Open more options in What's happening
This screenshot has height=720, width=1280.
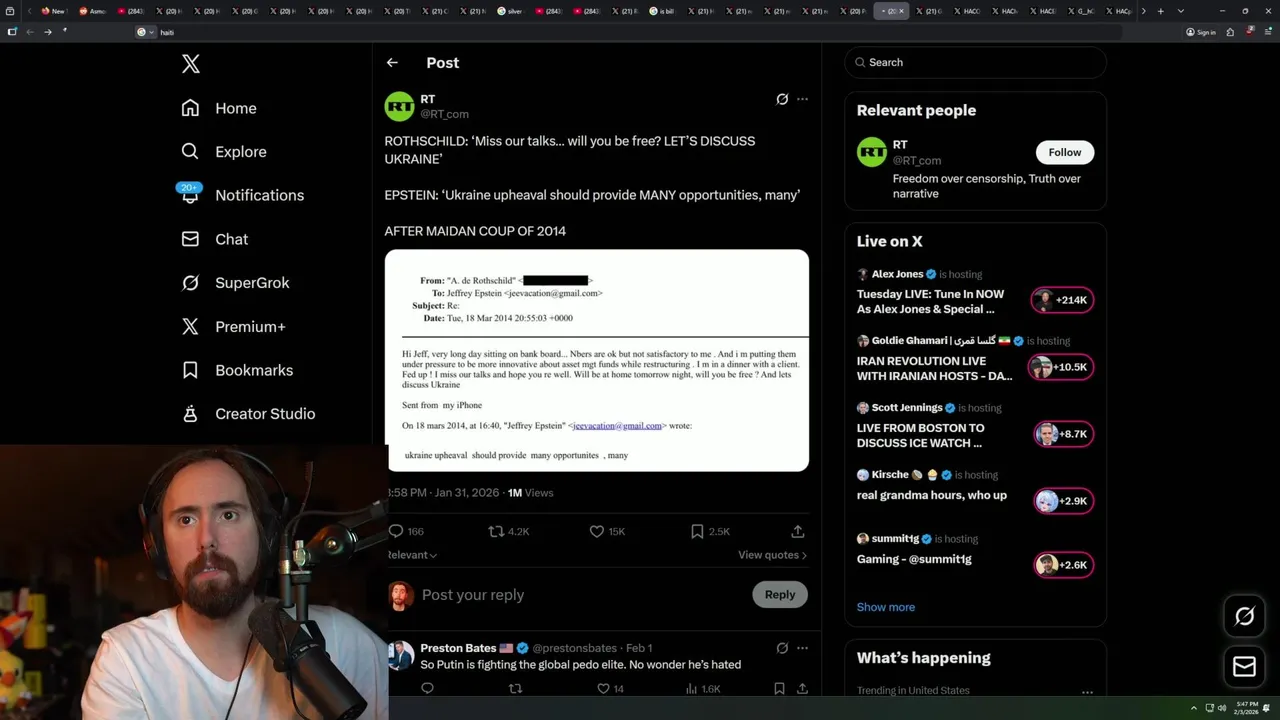point(1087,691)
